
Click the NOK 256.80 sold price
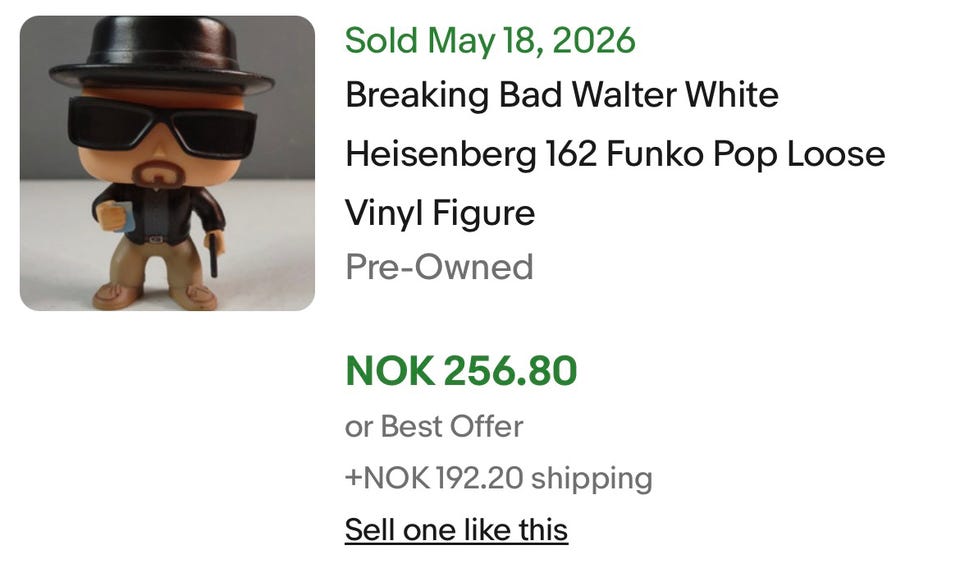click(461, 371)
